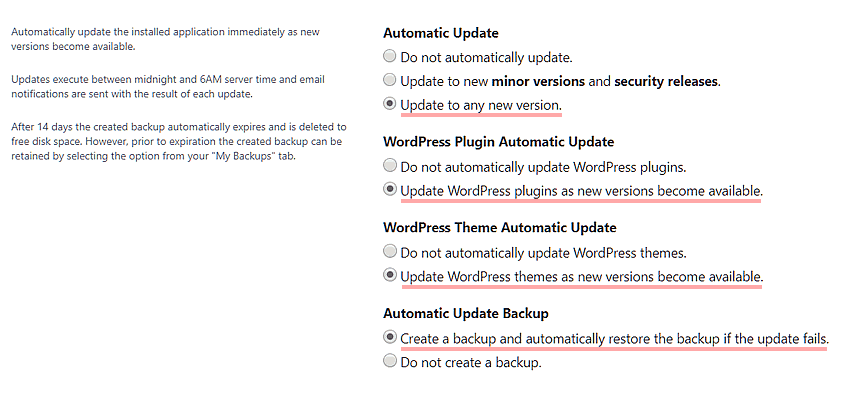Click the bold 'minor versions' text
The image size is (860, 400).
pos(538,82)
